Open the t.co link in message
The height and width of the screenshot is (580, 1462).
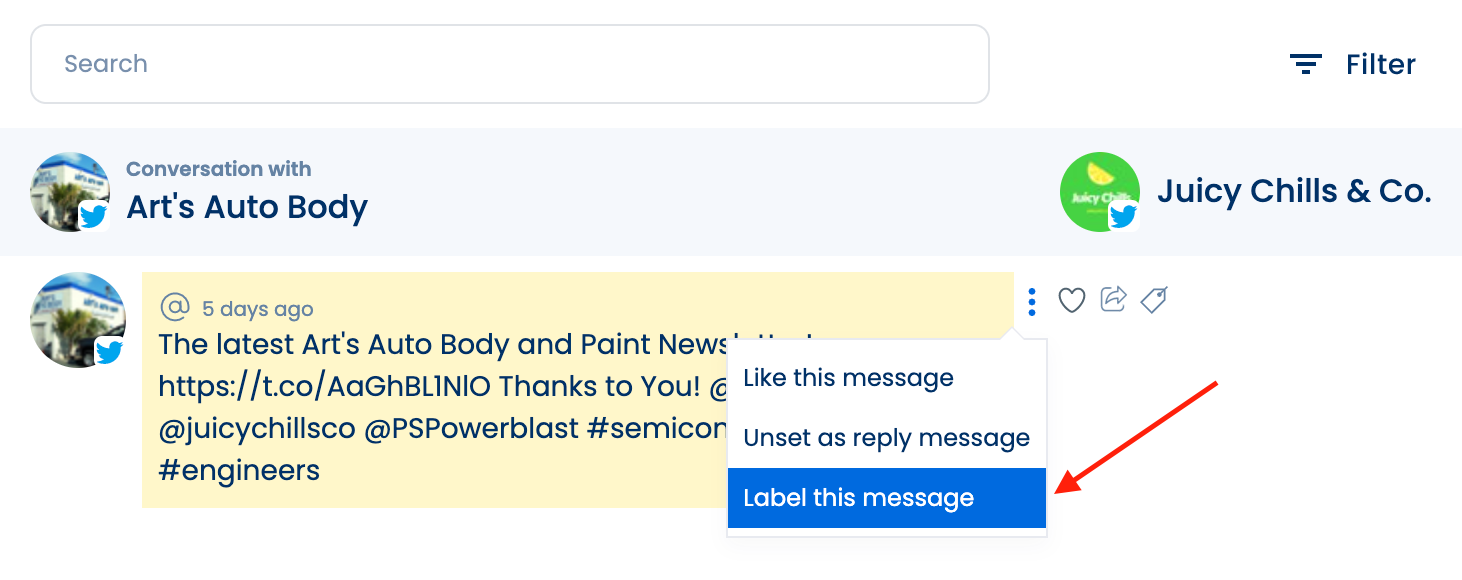click(324, 386)
